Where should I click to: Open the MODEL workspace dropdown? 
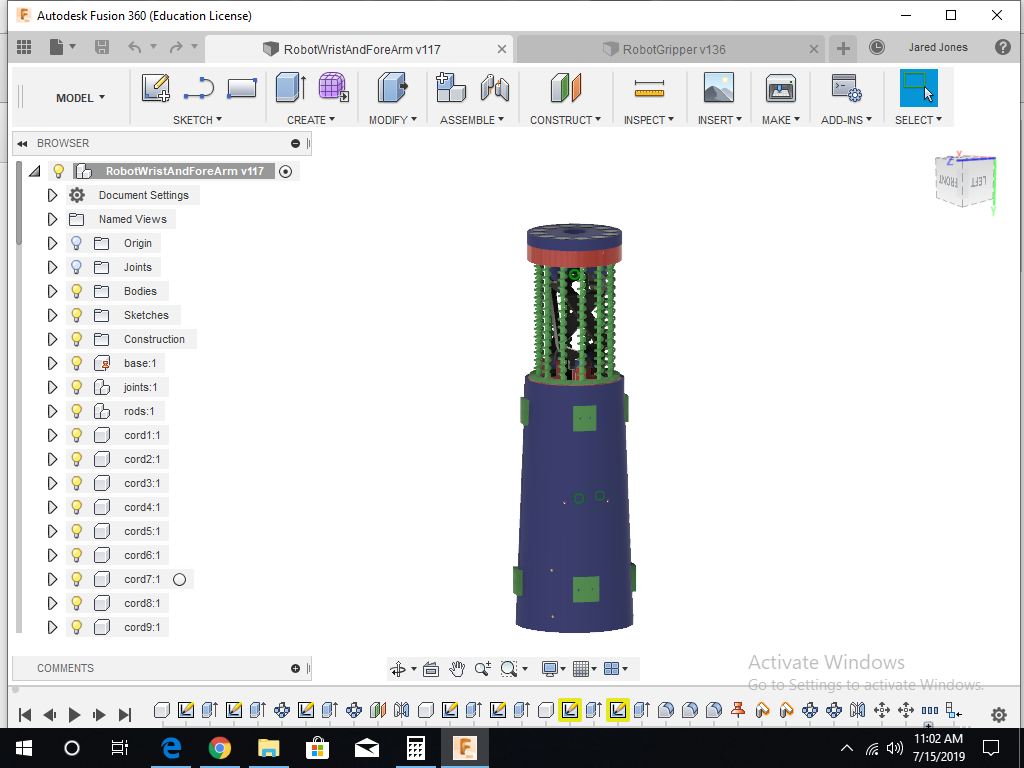(x=80, y=98)
